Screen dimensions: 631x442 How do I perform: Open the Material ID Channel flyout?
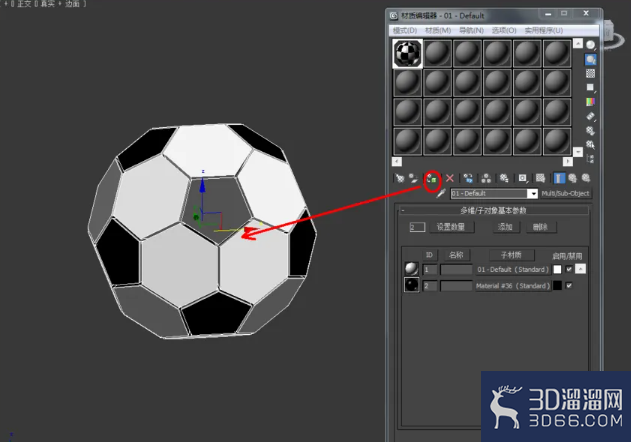point(523,178)
